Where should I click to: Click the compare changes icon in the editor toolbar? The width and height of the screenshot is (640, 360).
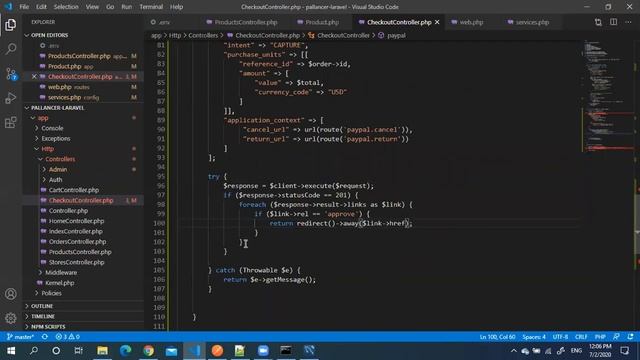(598, 22)
